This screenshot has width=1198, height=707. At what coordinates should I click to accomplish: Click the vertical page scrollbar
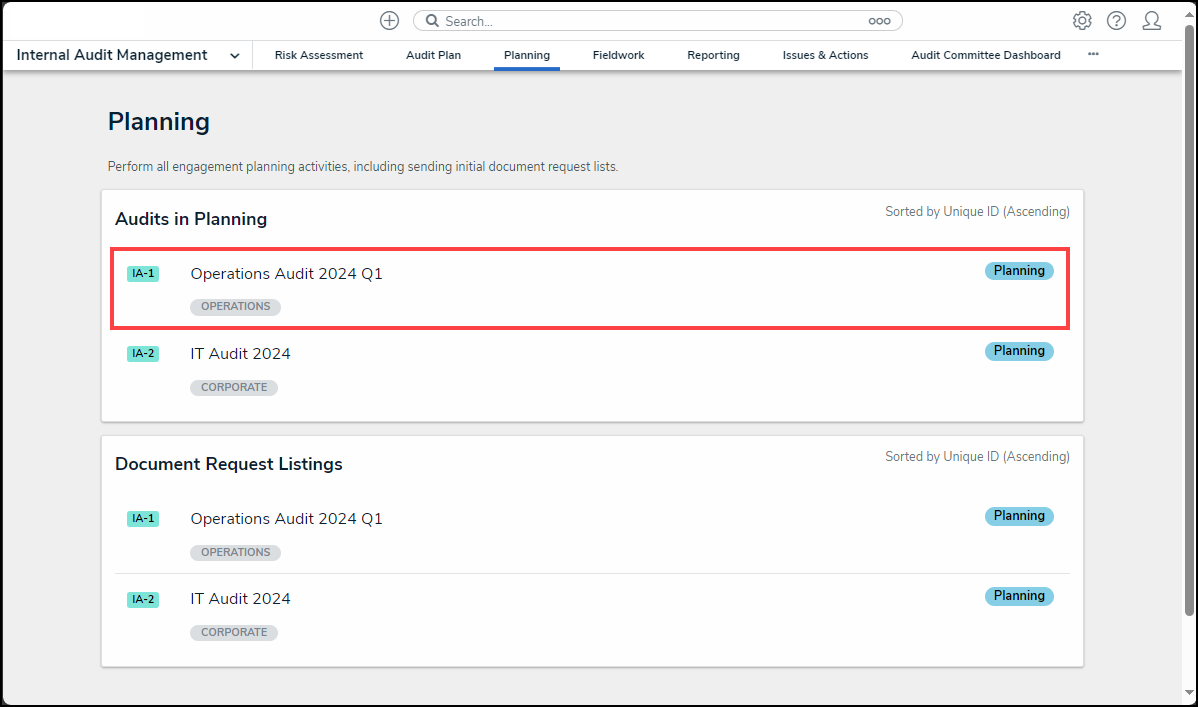[x=1189, y=320]
